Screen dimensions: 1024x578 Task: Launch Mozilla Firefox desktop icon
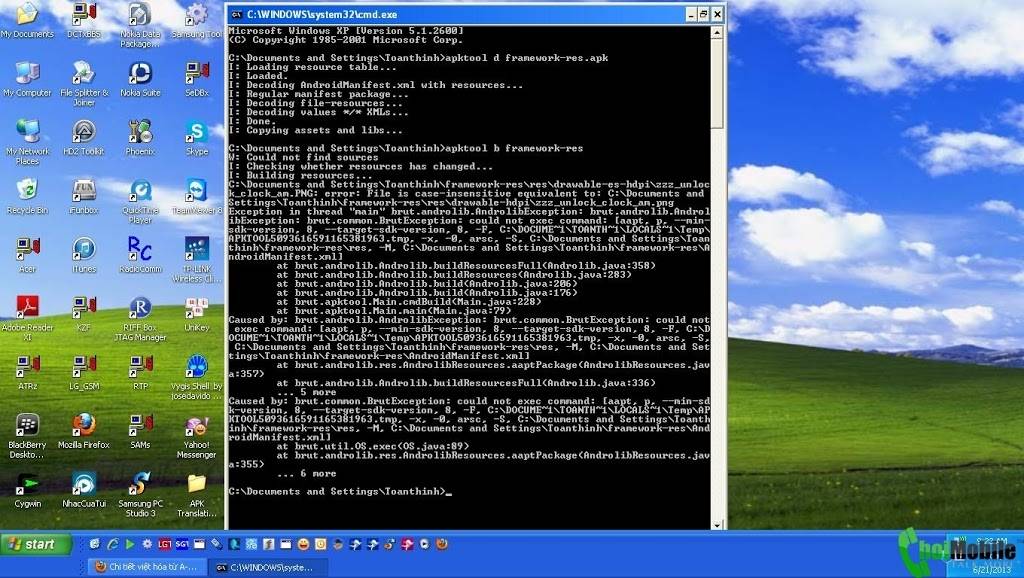84,432
